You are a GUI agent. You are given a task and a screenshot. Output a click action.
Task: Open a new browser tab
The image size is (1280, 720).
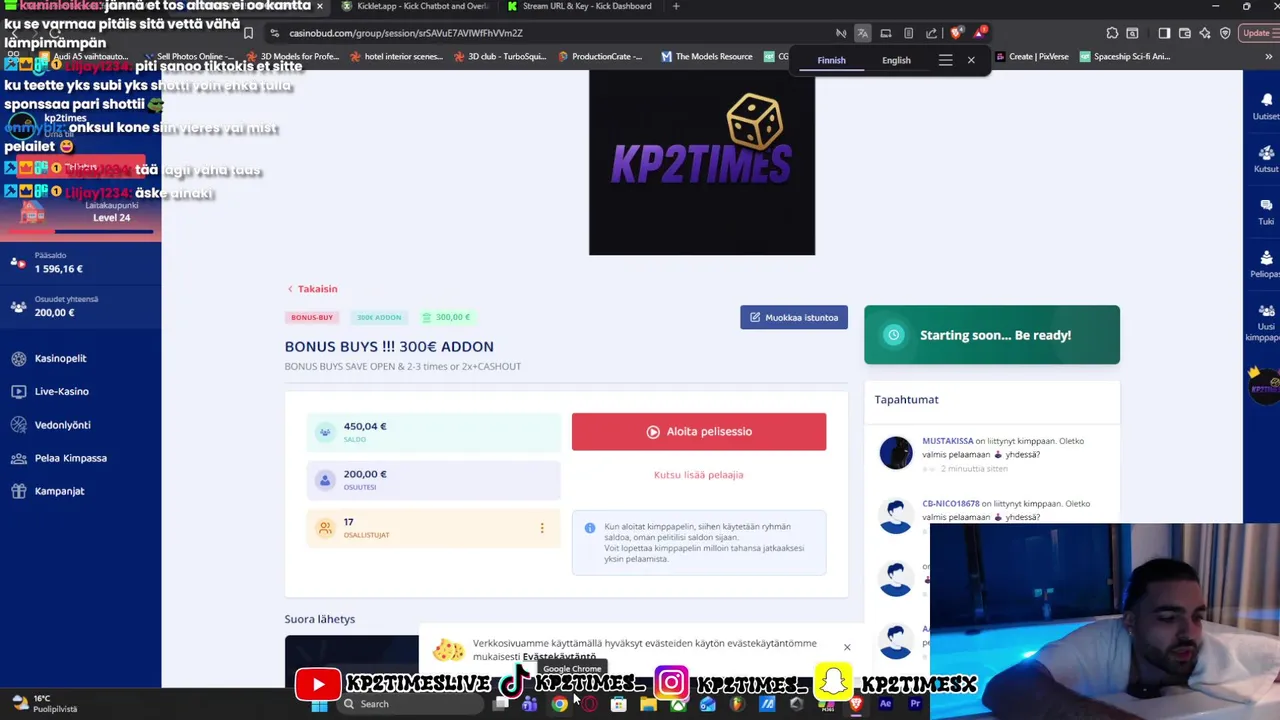tap(676, 6)
